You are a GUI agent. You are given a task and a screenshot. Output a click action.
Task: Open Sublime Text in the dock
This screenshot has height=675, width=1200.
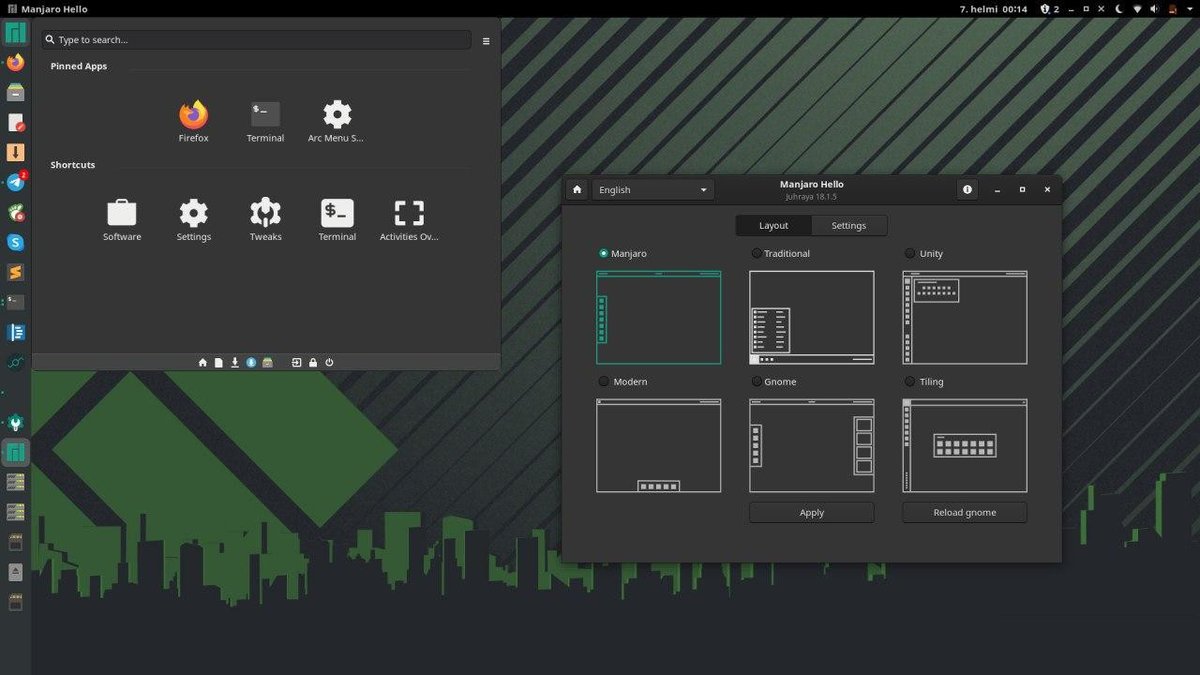tap(15, 272)
